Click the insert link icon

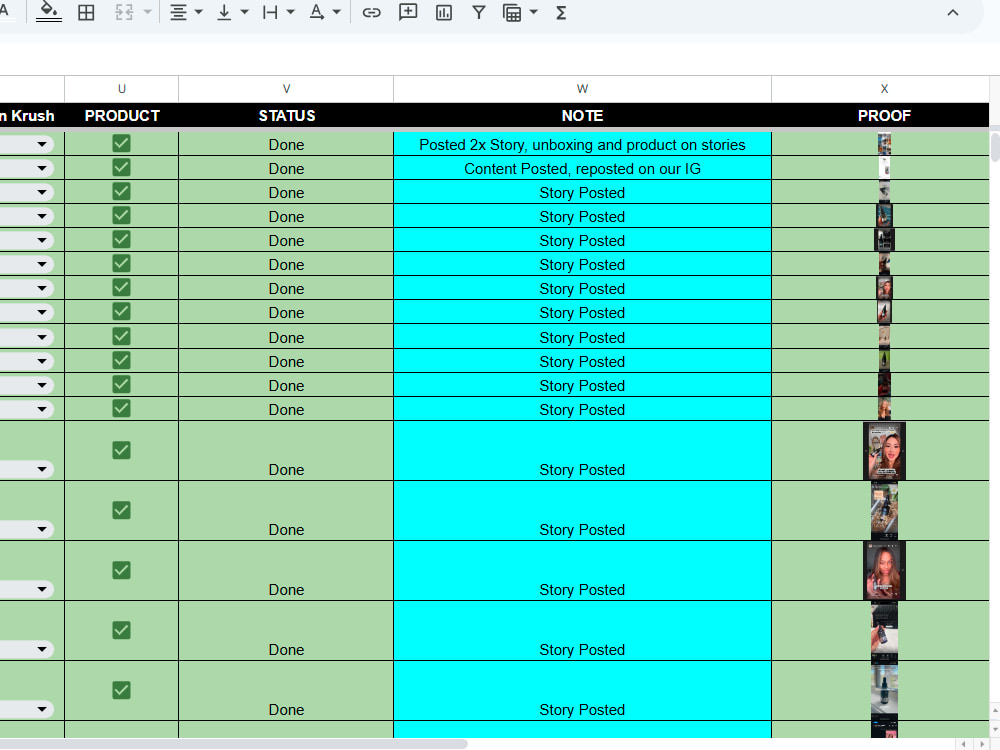[x=371, y=13]
